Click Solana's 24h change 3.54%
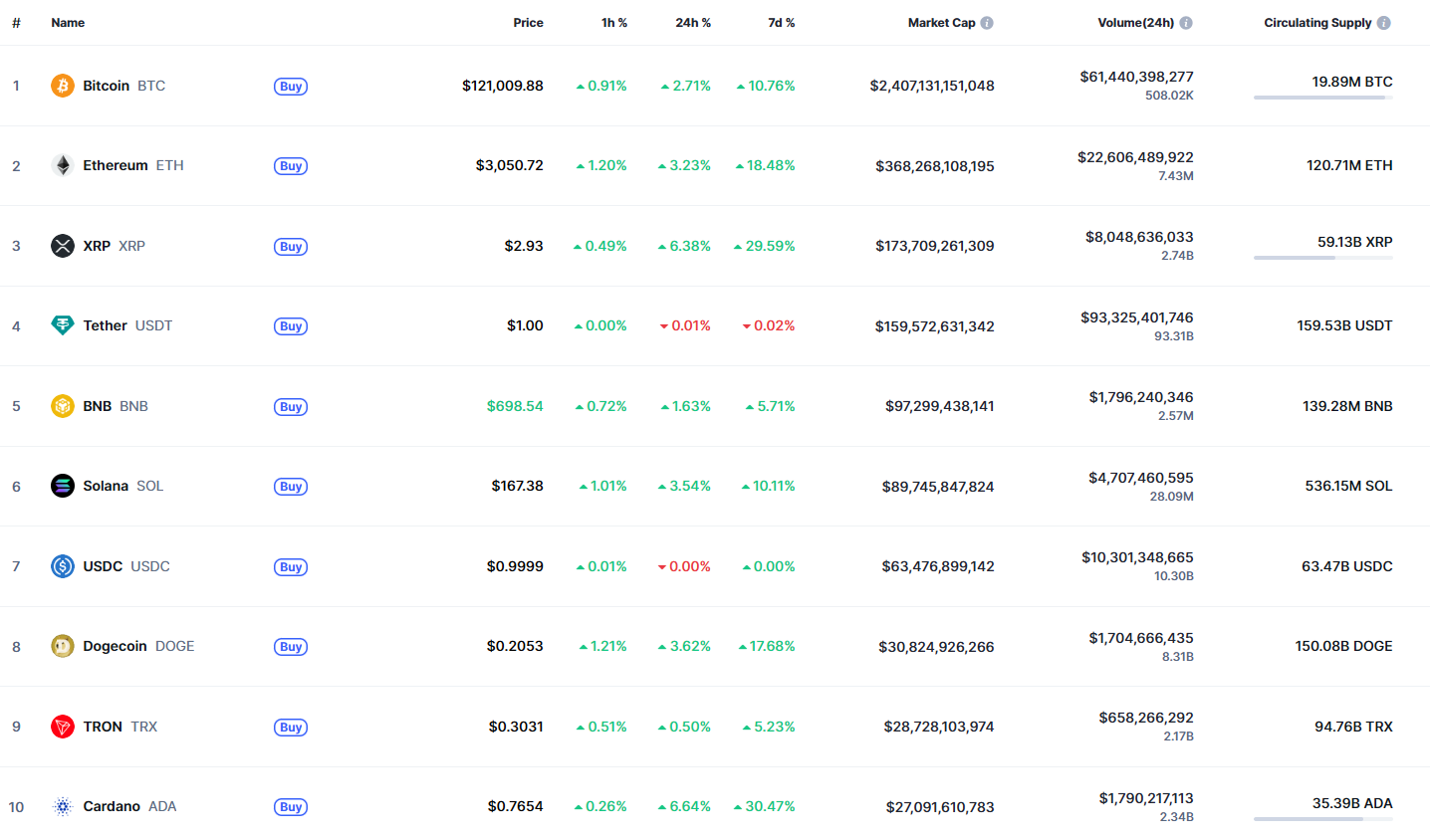Viewport: 1430px width, 840px height. pos(684,486)
